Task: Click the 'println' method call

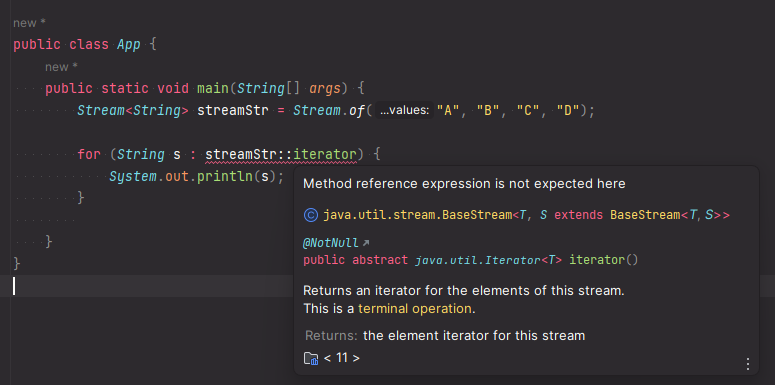Action: pos(225,176)
